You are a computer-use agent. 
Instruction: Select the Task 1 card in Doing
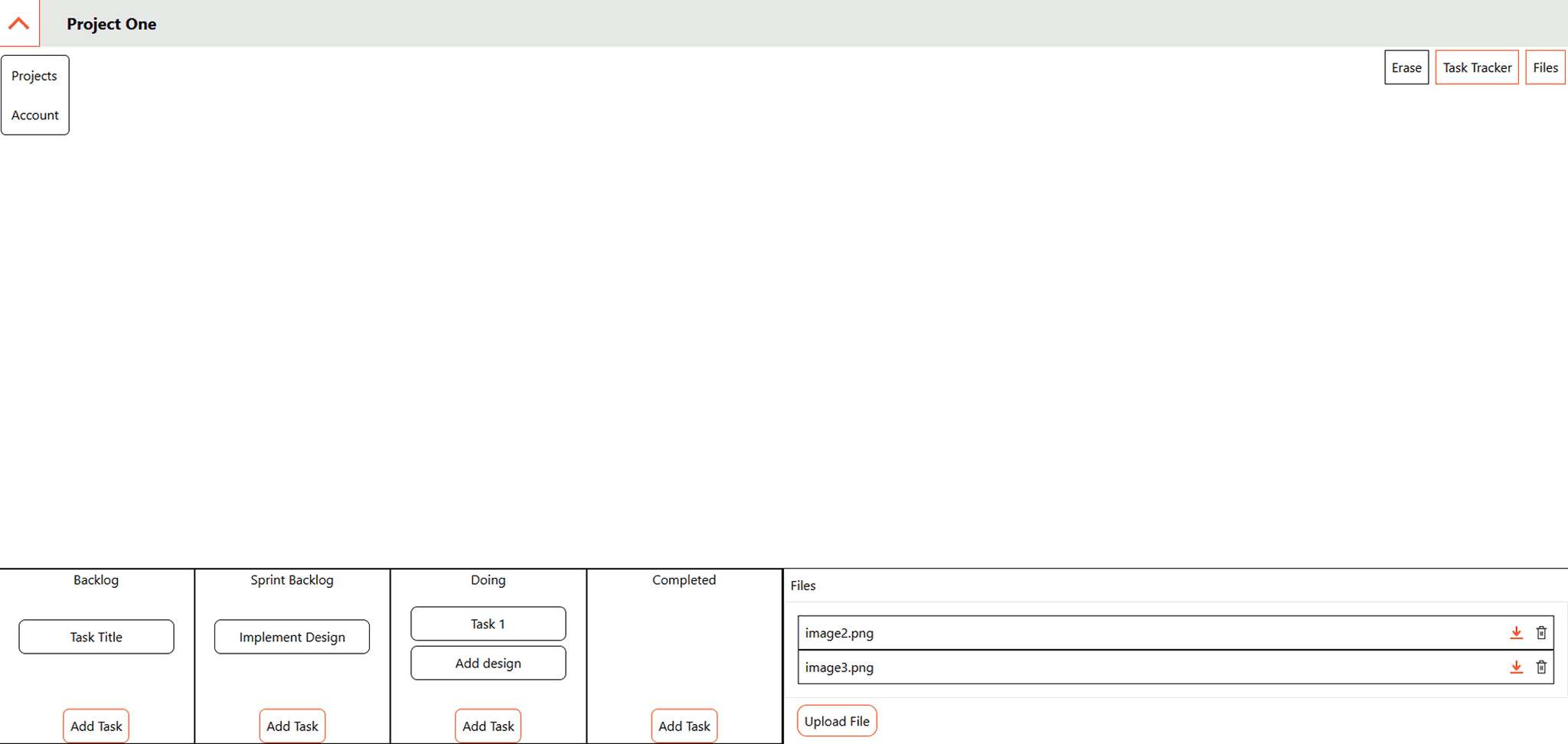(x=488, y=624)
